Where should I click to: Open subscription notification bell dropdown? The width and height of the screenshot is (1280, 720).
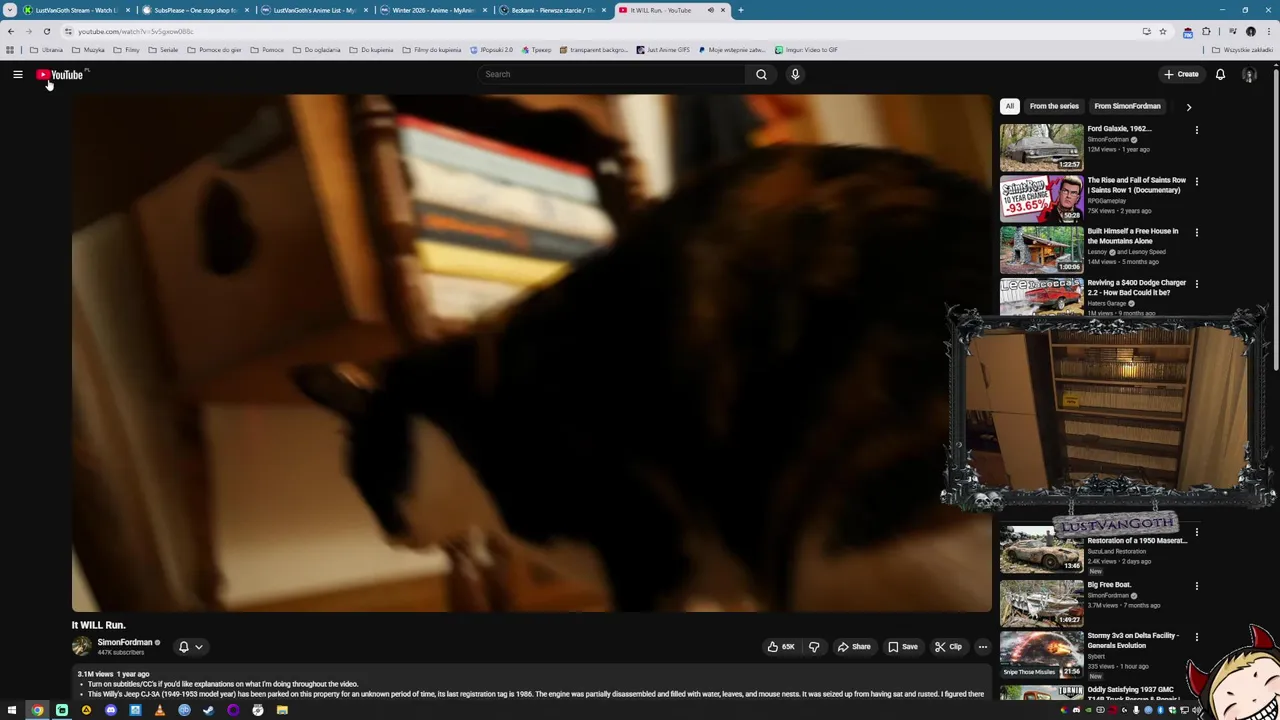(190, 647)
